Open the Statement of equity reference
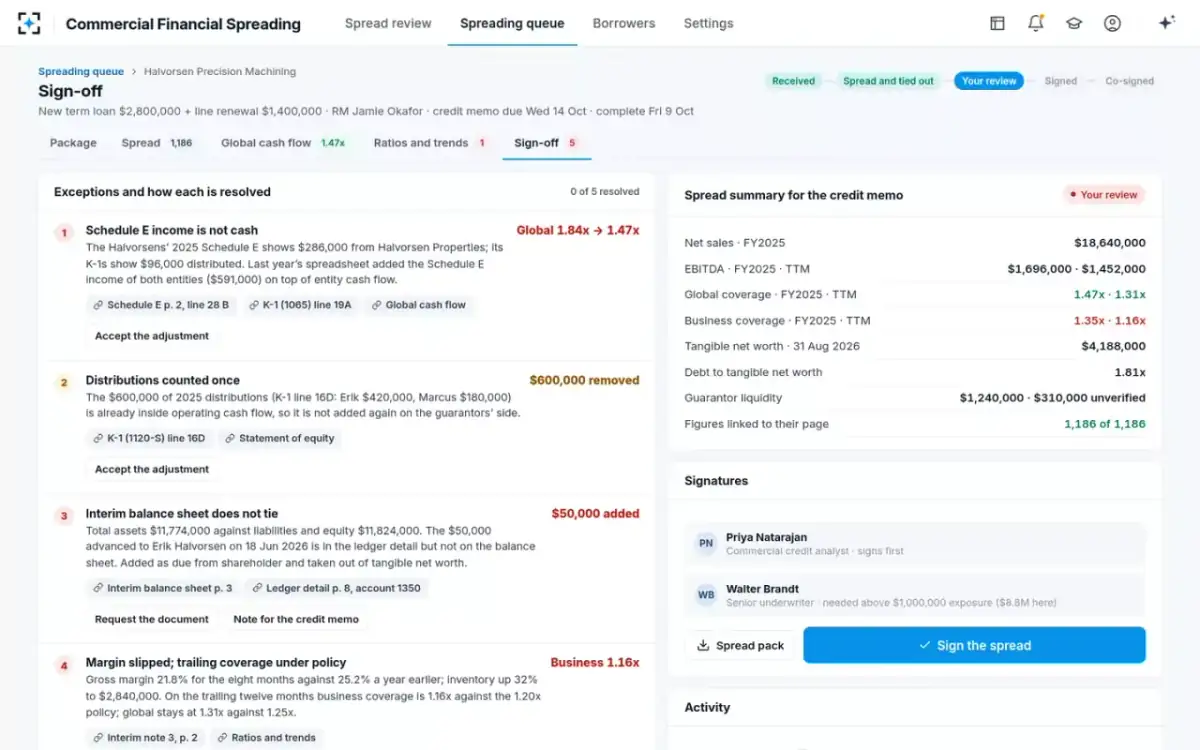The height and width of the screenshot is (750, 1200). pyautogui.click(x=280, y=438)
